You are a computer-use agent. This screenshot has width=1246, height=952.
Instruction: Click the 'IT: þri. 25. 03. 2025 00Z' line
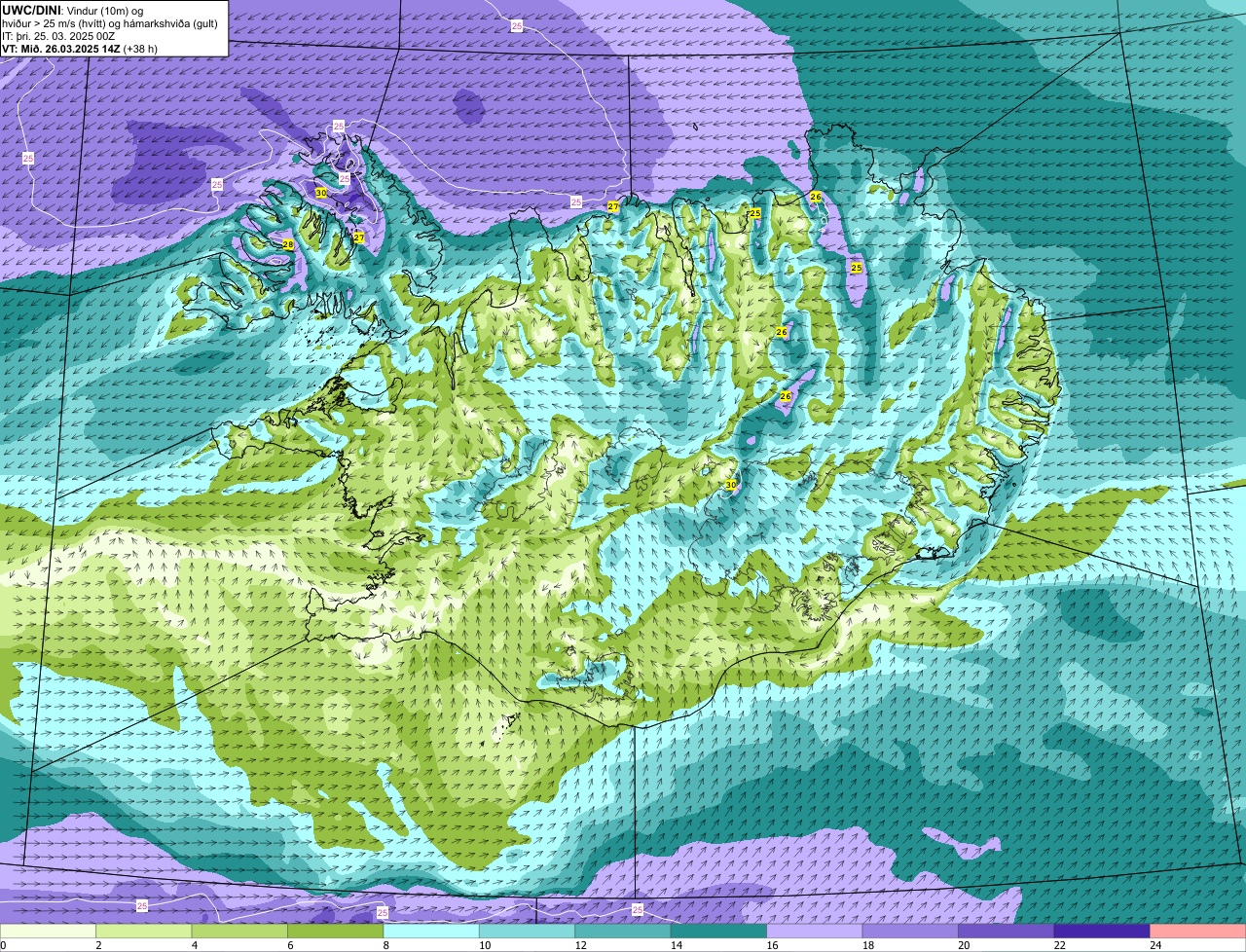59,36
